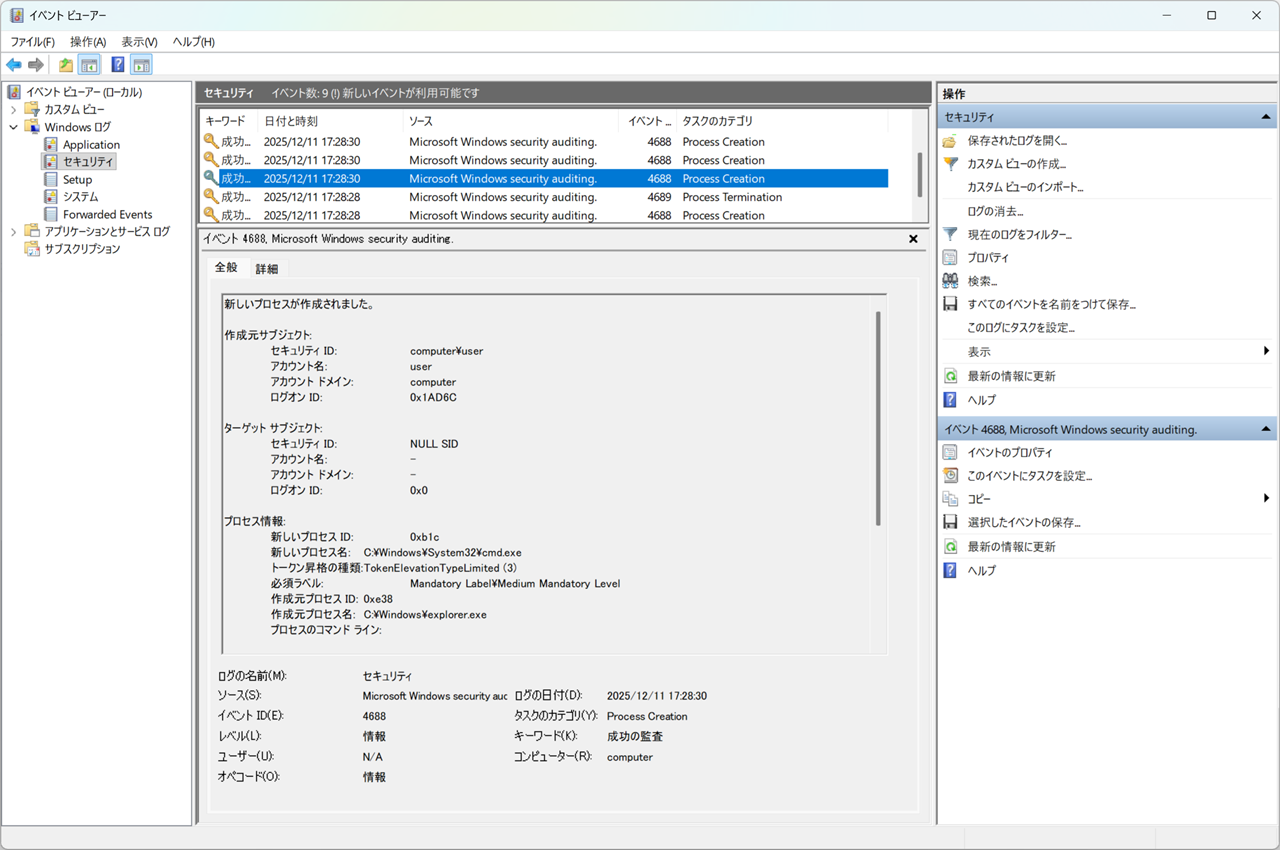Click the back arrow in the toolbar
This screenshot has width=1280, height=850.
(14, 65)
